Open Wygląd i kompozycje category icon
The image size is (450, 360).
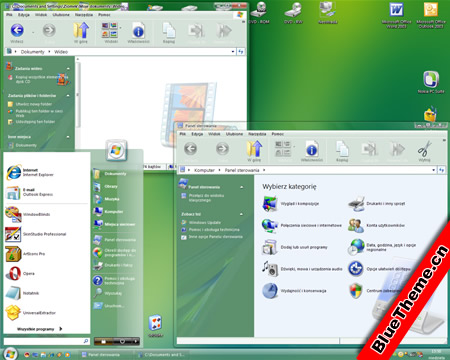click(270, 204)
